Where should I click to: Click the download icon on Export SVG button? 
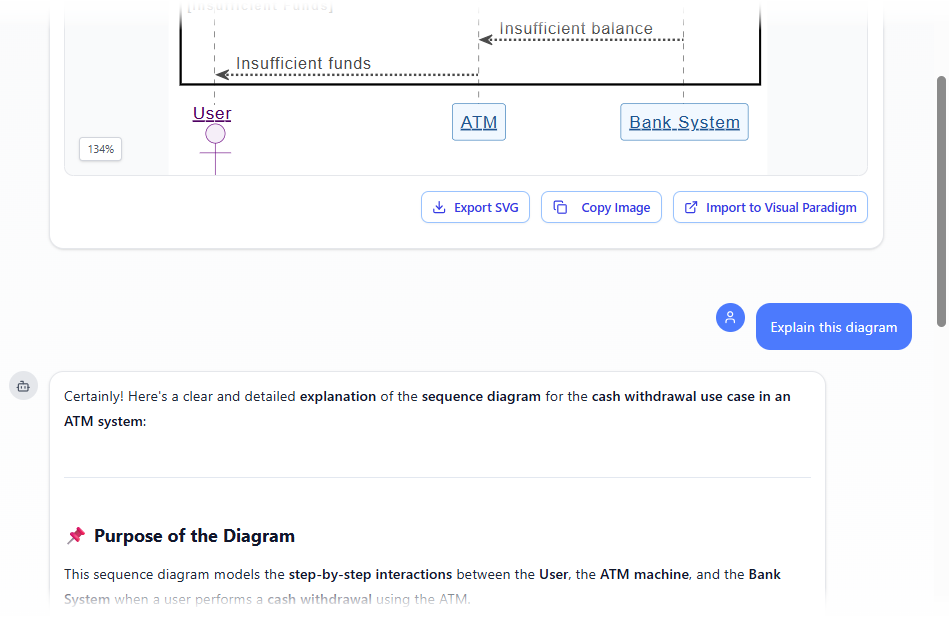coord(438,207)
